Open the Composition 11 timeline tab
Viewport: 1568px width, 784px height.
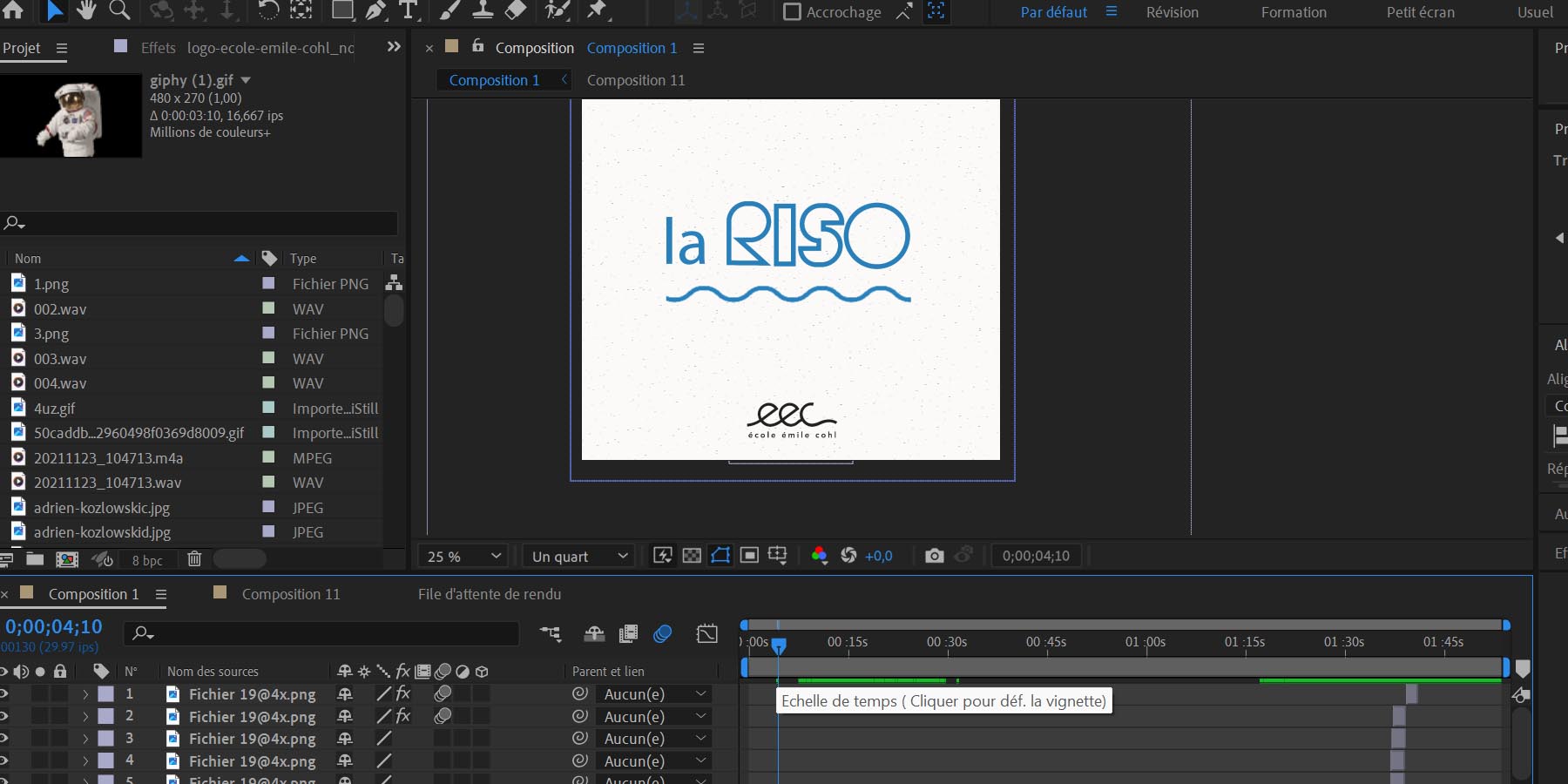pos(291,594)
